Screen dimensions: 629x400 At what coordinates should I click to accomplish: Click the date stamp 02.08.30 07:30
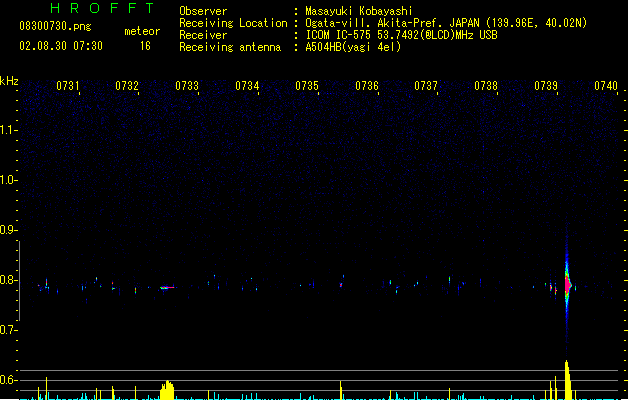point(61,46)
